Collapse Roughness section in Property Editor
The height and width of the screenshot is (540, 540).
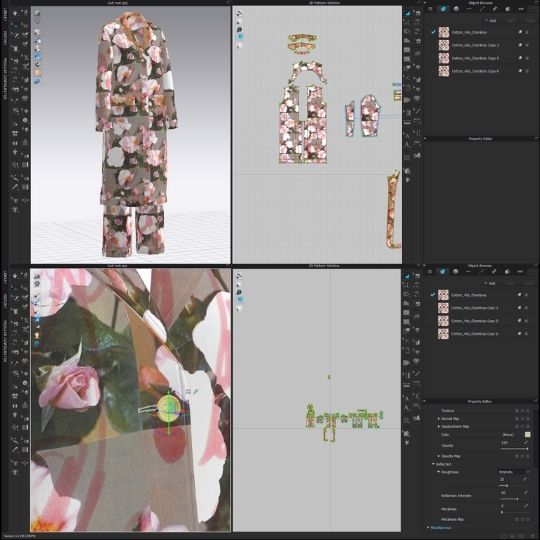point(439,472)
